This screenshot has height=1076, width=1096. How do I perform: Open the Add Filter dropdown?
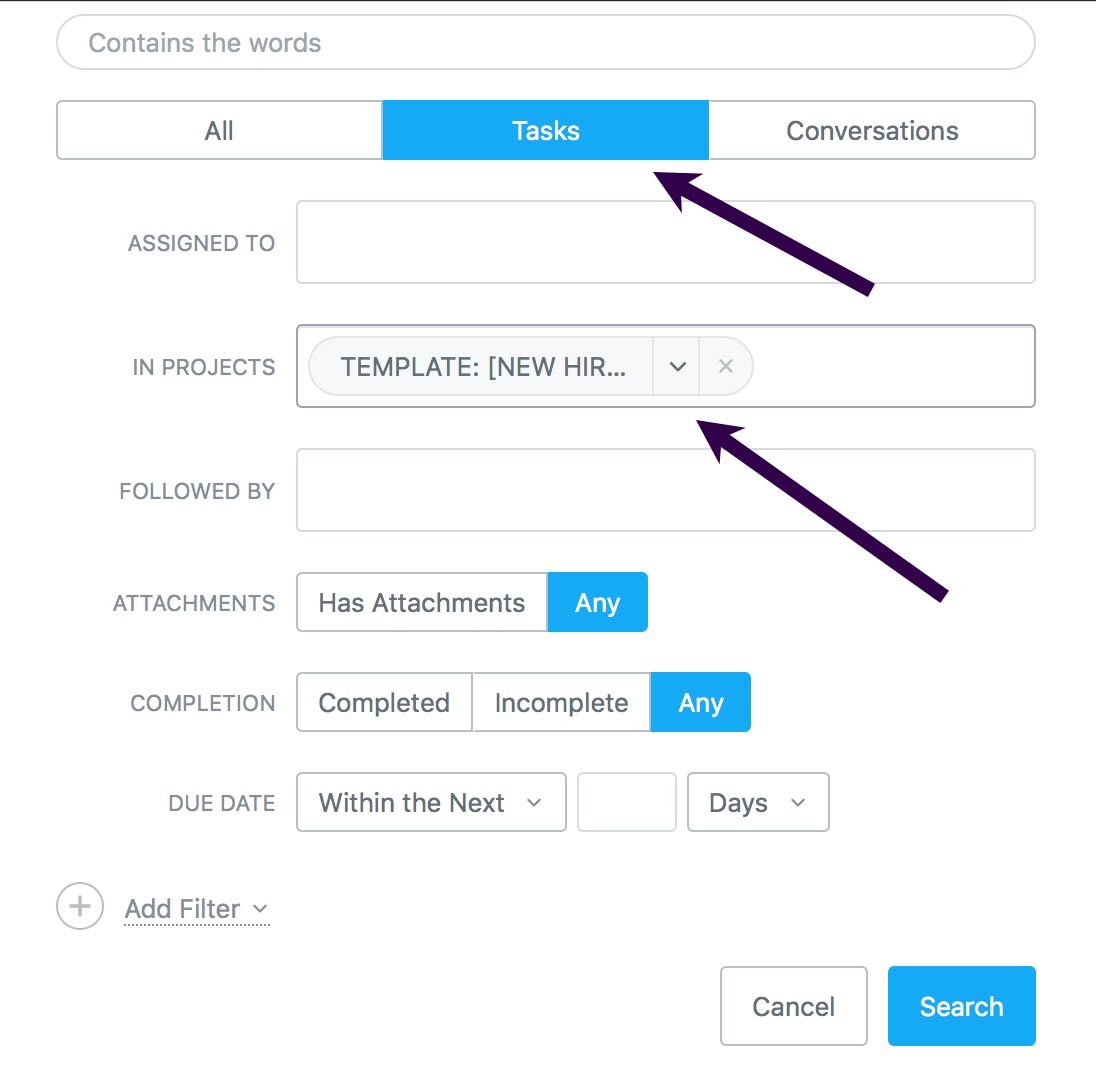(x=196, y=909)
